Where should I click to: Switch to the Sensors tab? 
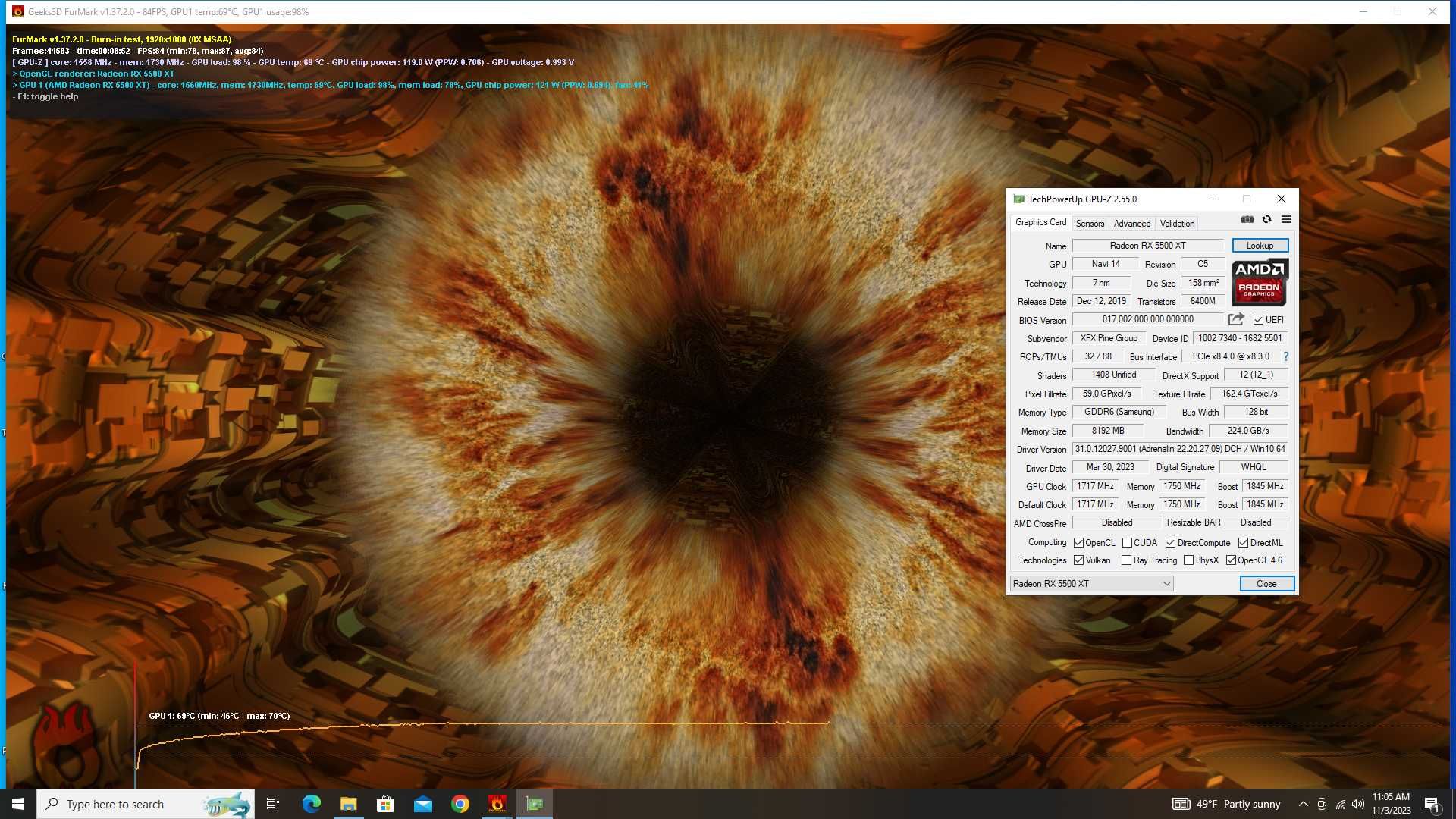click(x=1090, y=224)
